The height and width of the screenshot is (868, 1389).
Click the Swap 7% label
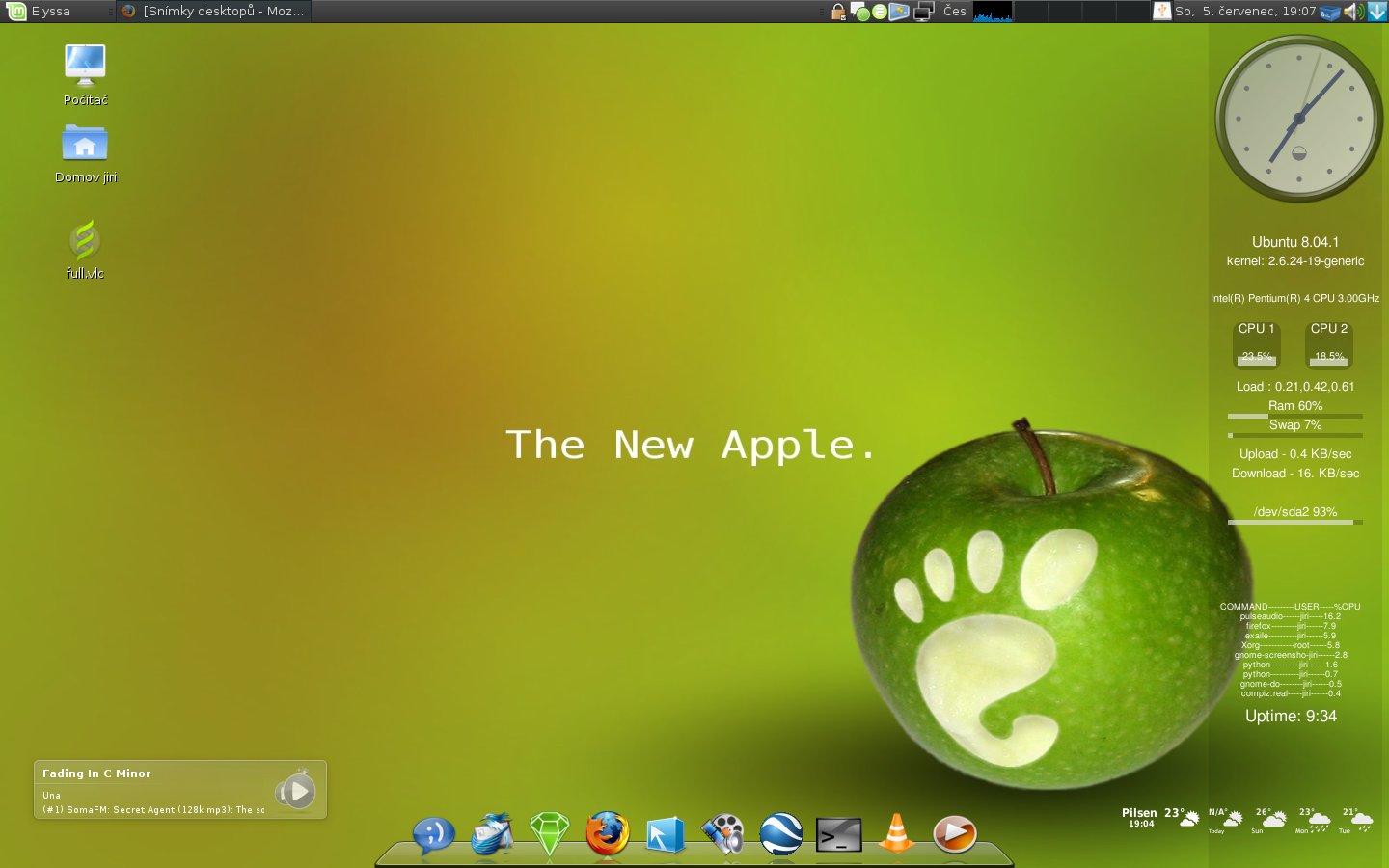point(1295,425)
